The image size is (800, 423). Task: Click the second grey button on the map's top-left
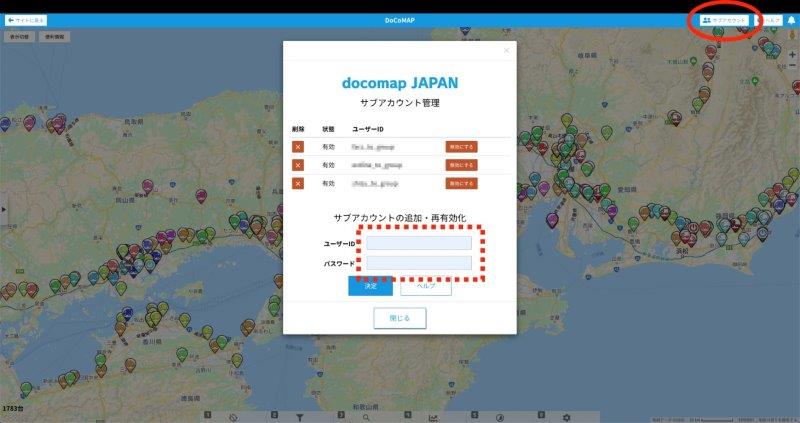pyautogui.click(x=54, y=37)
